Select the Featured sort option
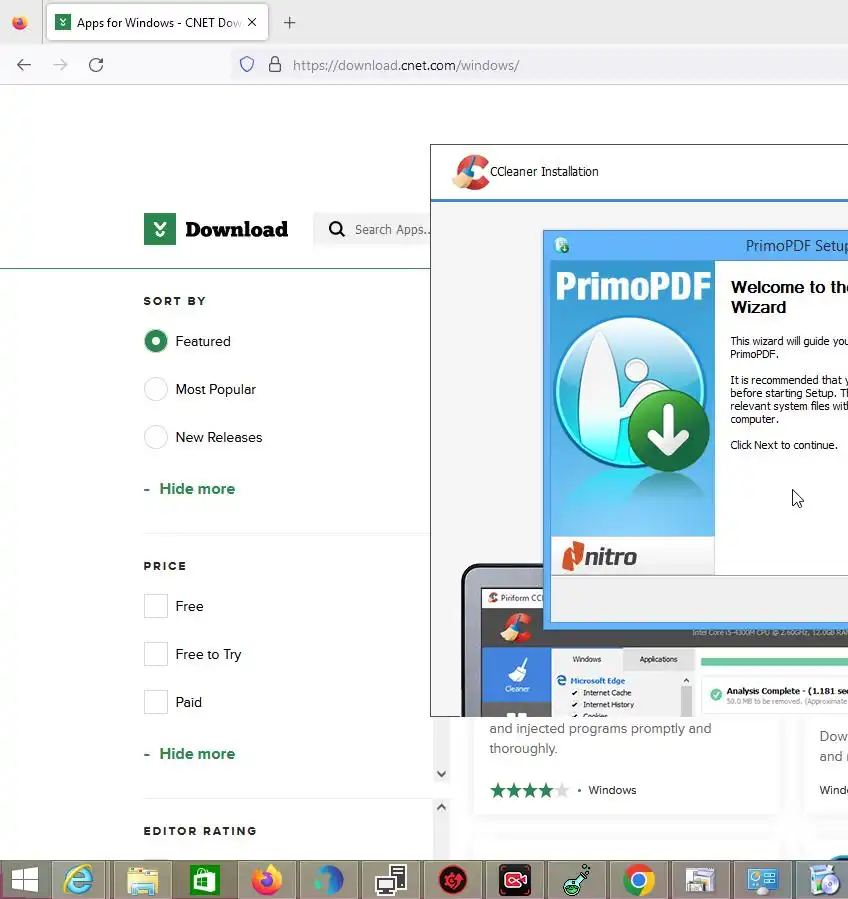848x899 pixels. (x=155, y=341)
